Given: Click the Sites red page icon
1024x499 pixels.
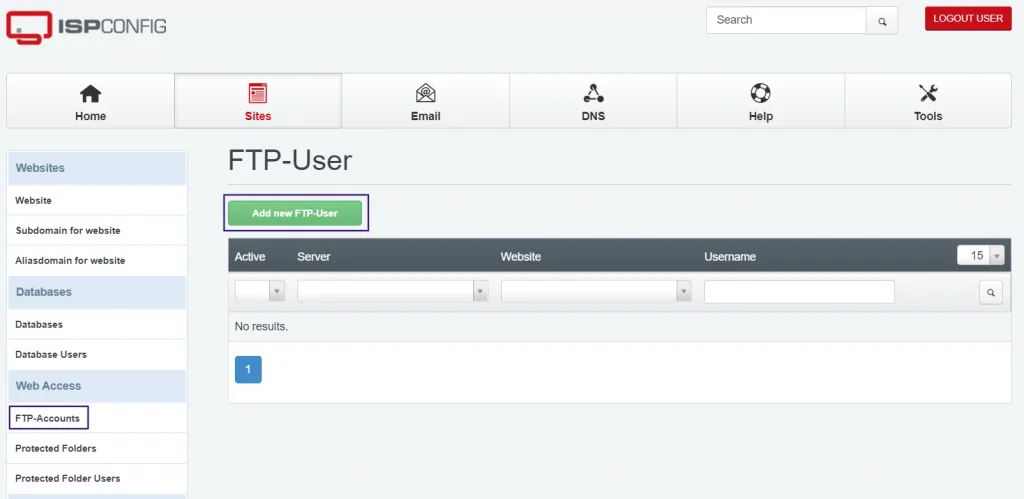Looking at the screenshot, I should pos(258,93).
